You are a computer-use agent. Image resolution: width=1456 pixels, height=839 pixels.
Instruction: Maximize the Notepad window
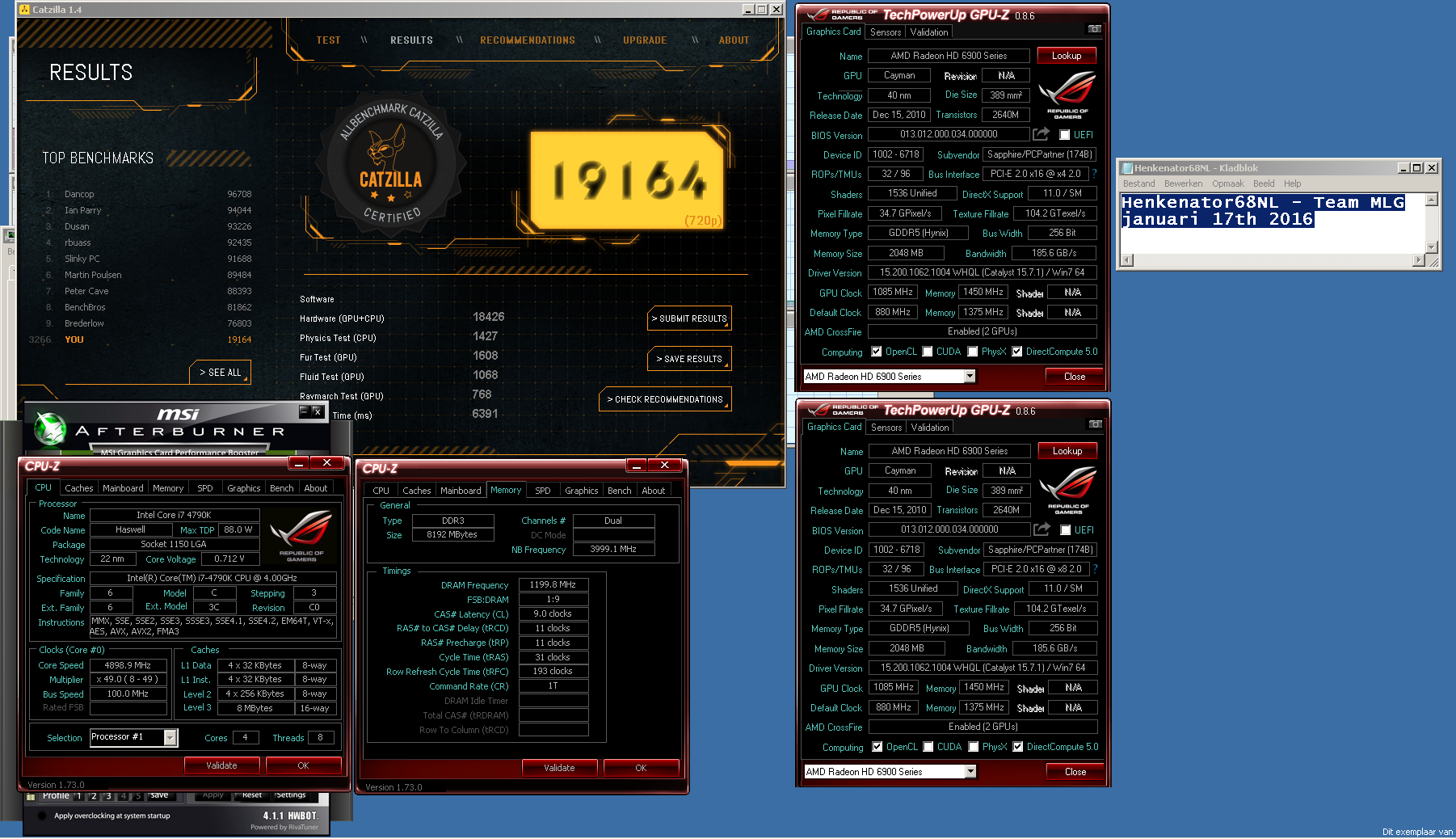[x=1416, y=168]
